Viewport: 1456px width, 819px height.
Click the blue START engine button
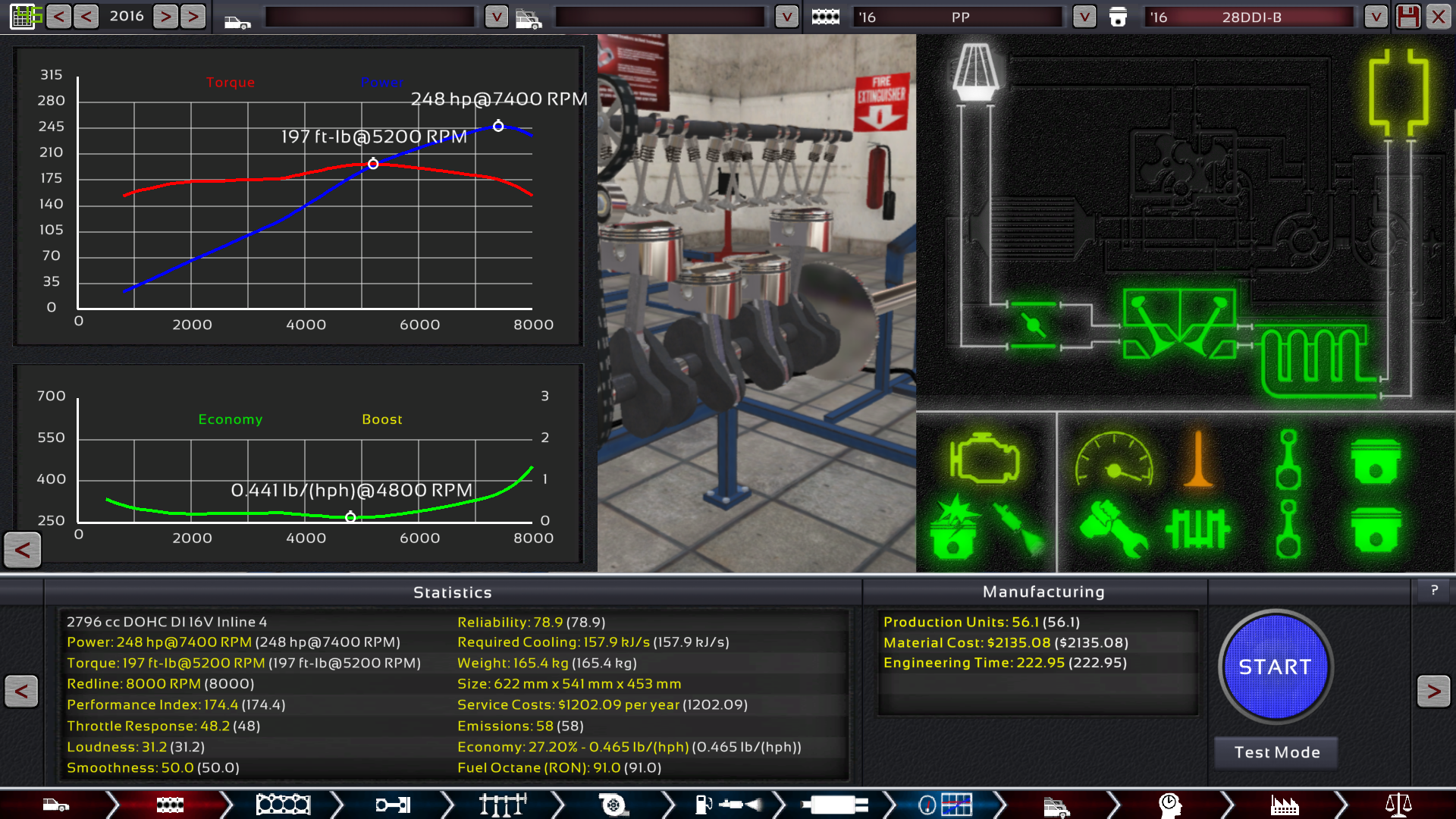tap(1275, 667)
